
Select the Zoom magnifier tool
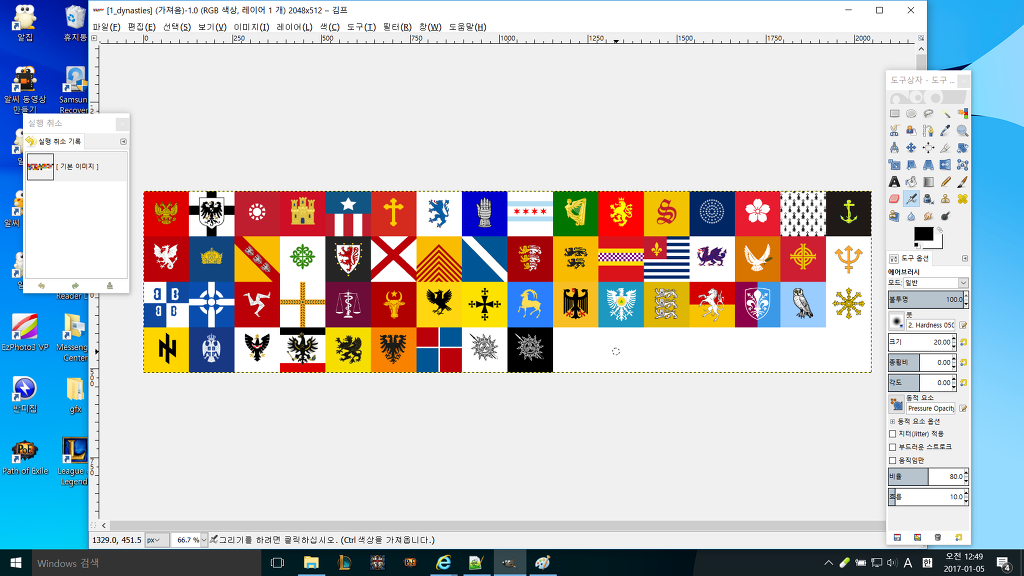[x=962, y=131]
